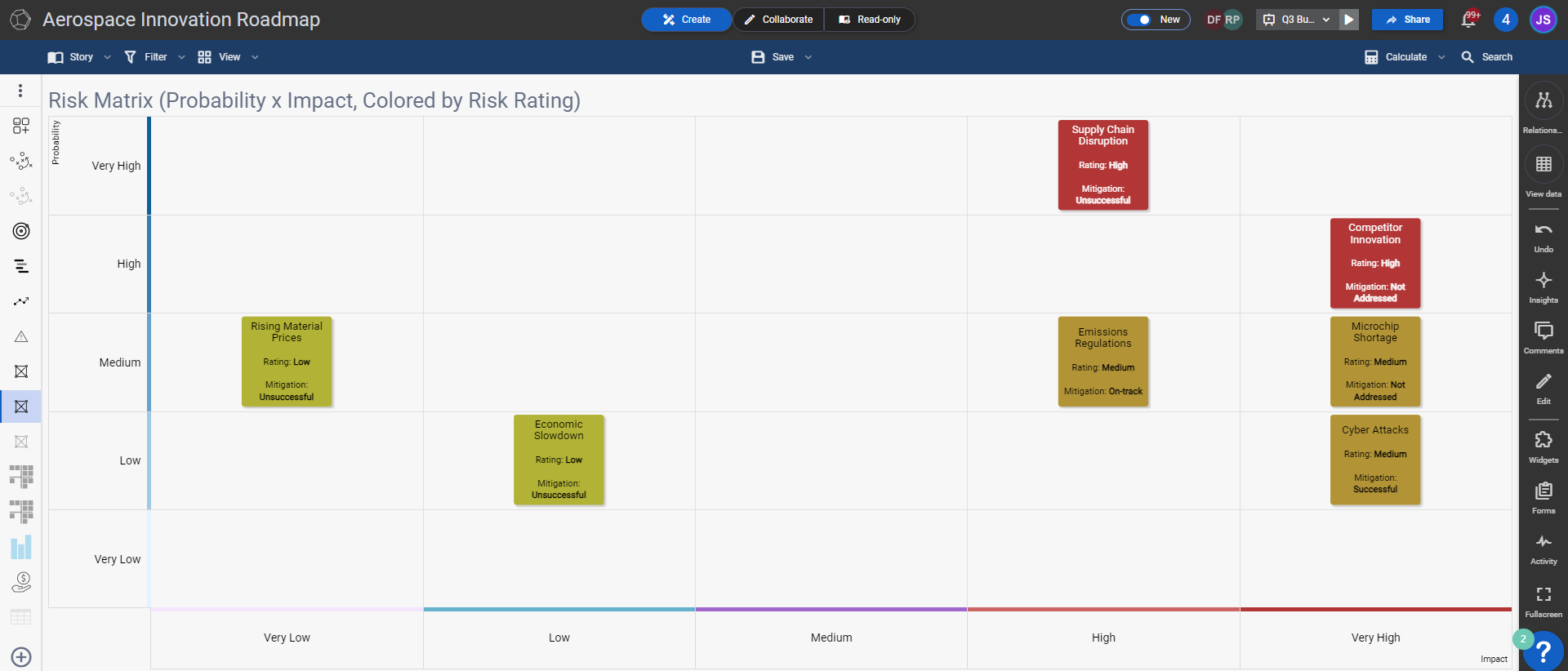Open the View data table icon
The width and height of the screenshot is (1568, 671).
(x=1543, y=164)
